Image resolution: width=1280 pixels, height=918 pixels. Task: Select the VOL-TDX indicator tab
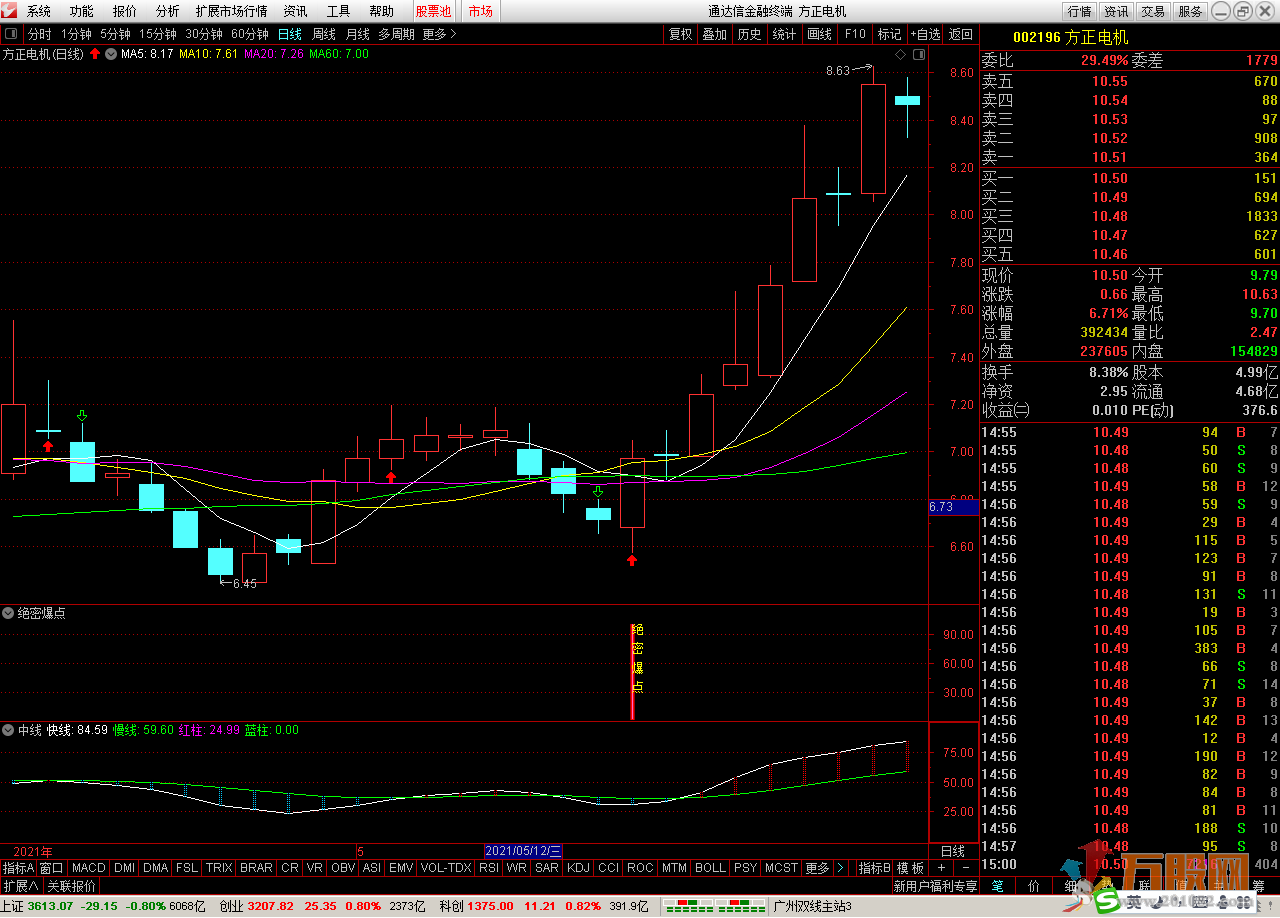click(x=446, y=868)
